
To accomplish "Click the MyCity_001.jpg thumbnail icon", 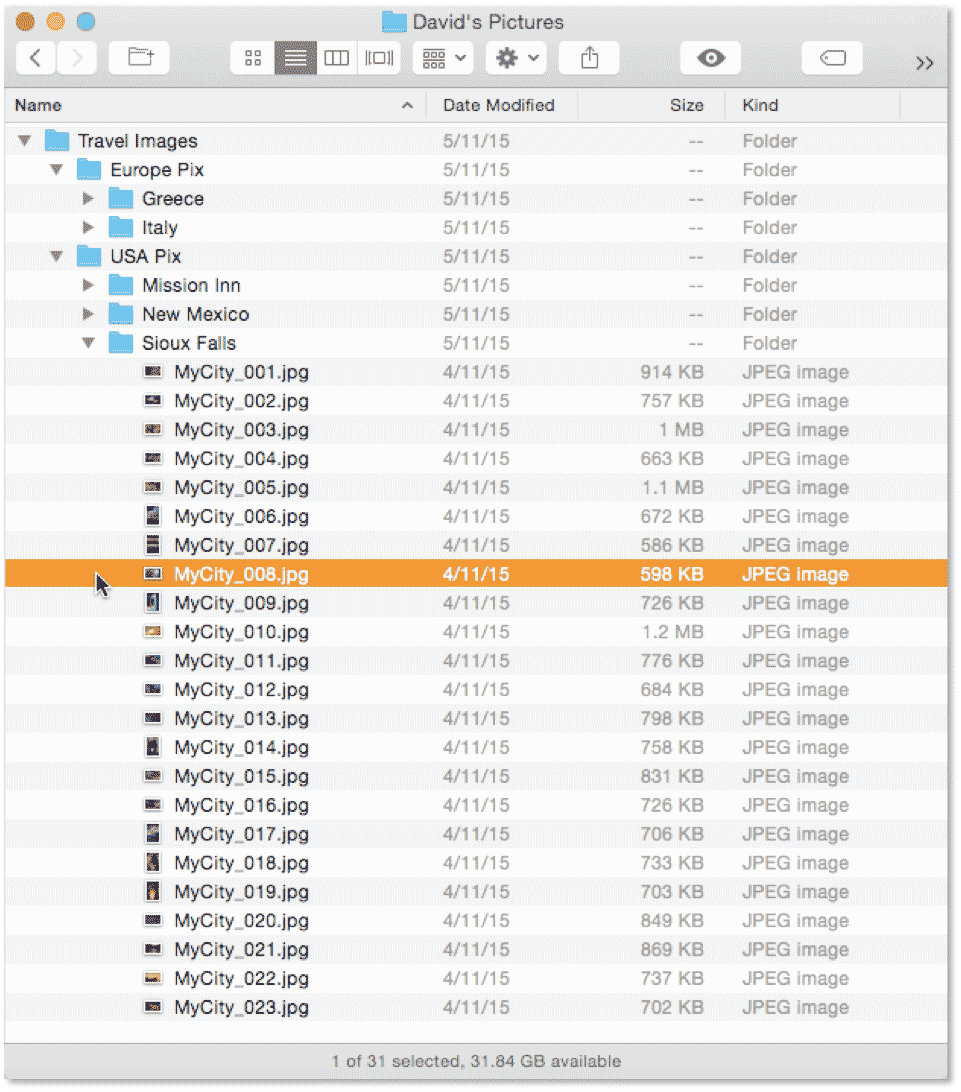I will tap(153, 372).
